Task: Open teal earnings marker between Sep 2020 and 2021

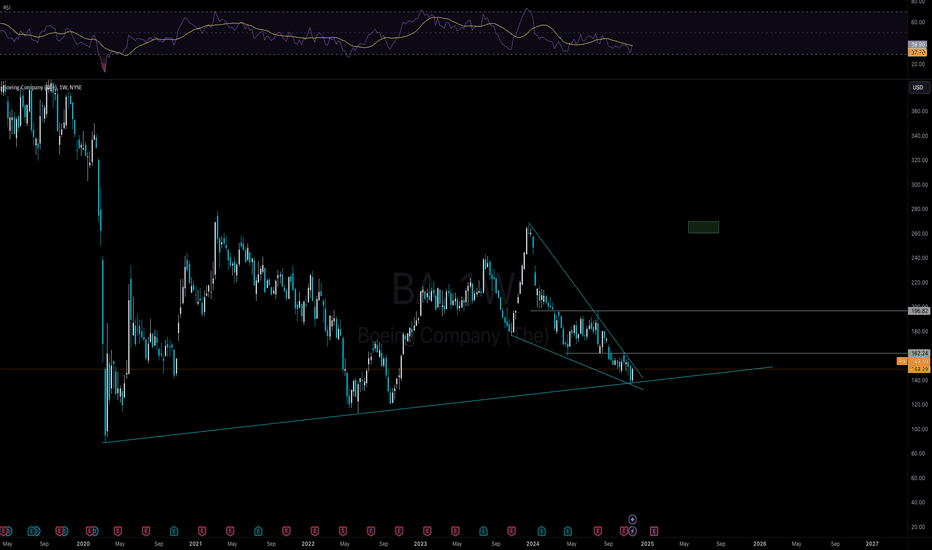Action: point(174,531)
